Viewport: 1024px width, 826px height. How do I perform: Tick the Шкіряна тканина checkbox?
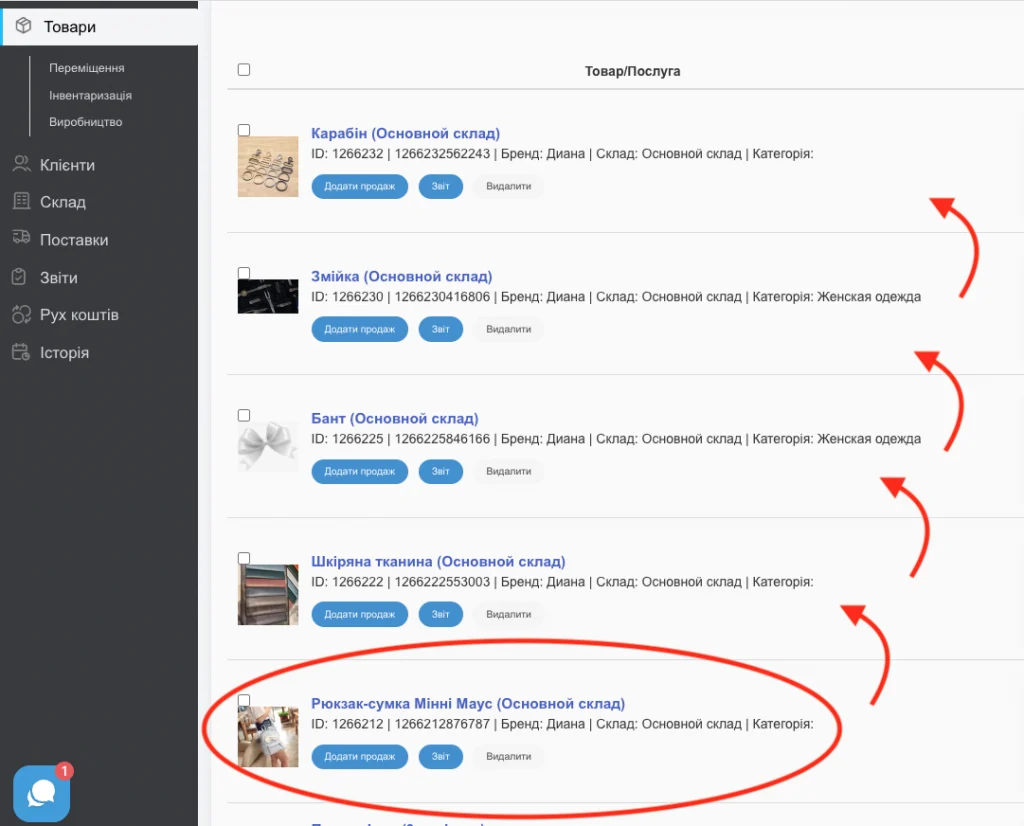click(x=244, y=558)
